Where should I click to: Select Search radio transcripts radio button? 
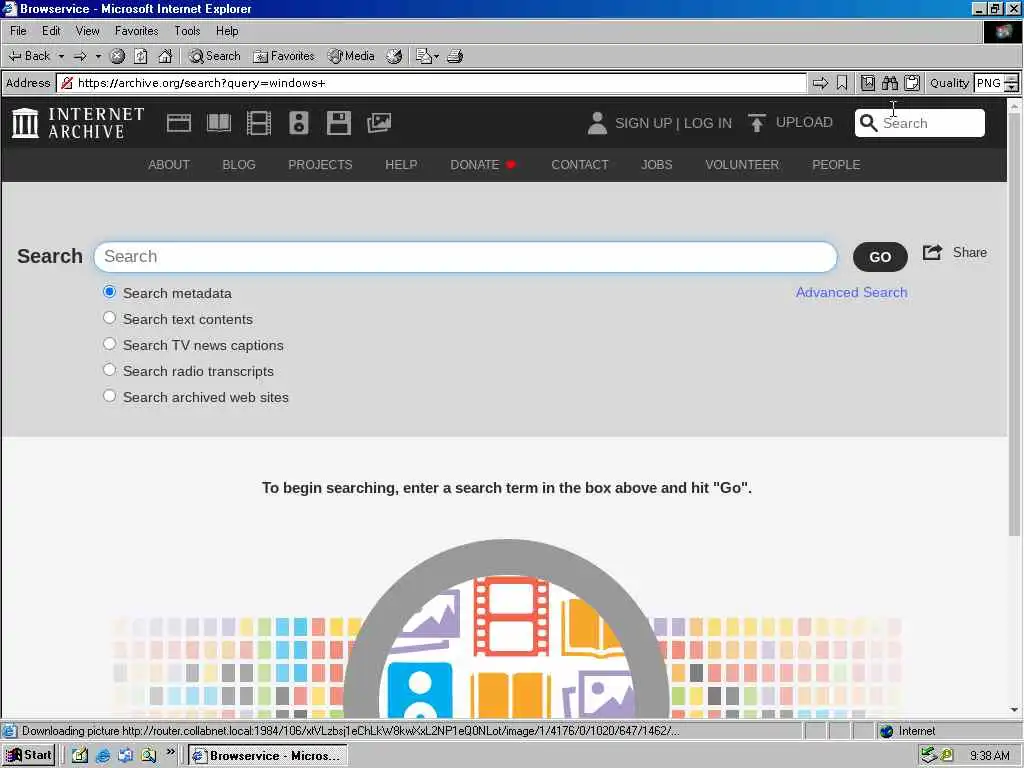pos(110,370)
